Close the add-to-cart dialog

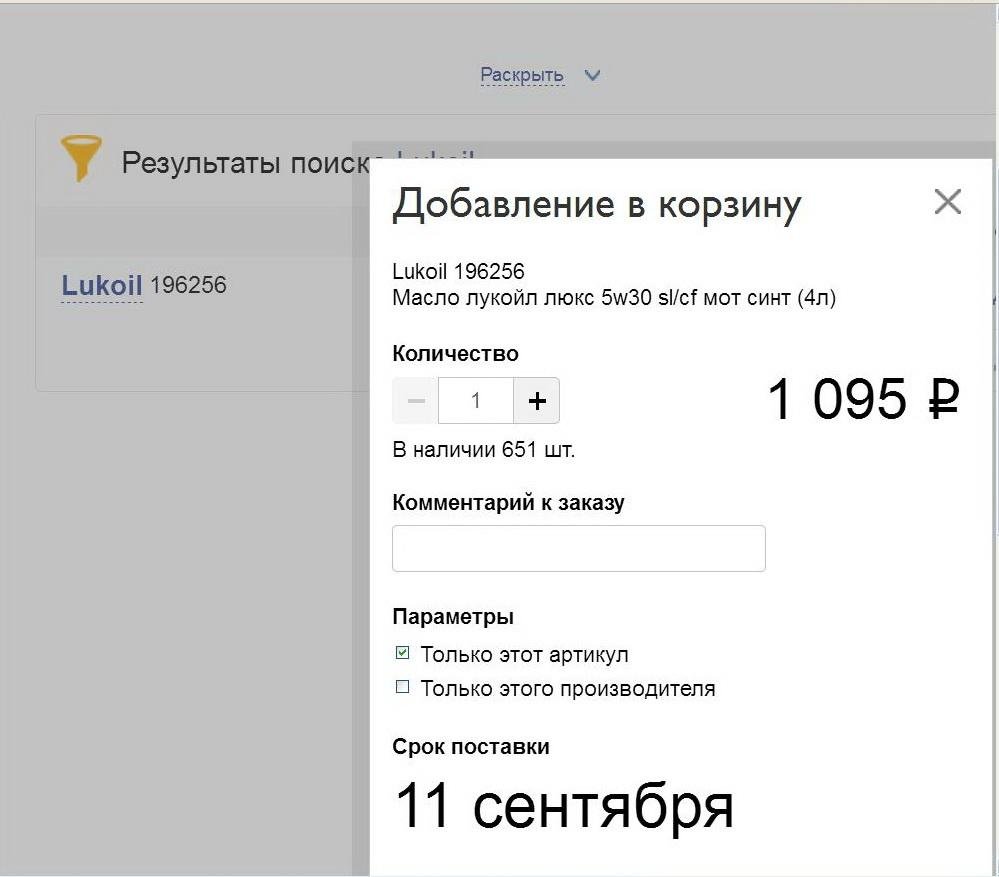pos(947,202)
